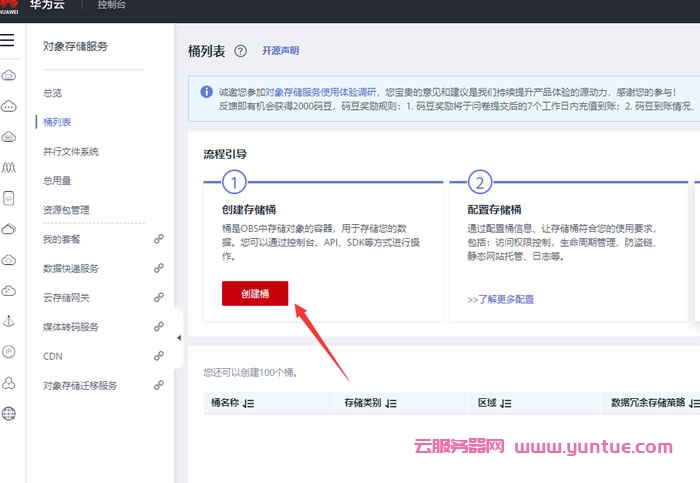Click the blue info icon in the banner
The width and height of the screenshot is (700, 483).
(206, 91)
